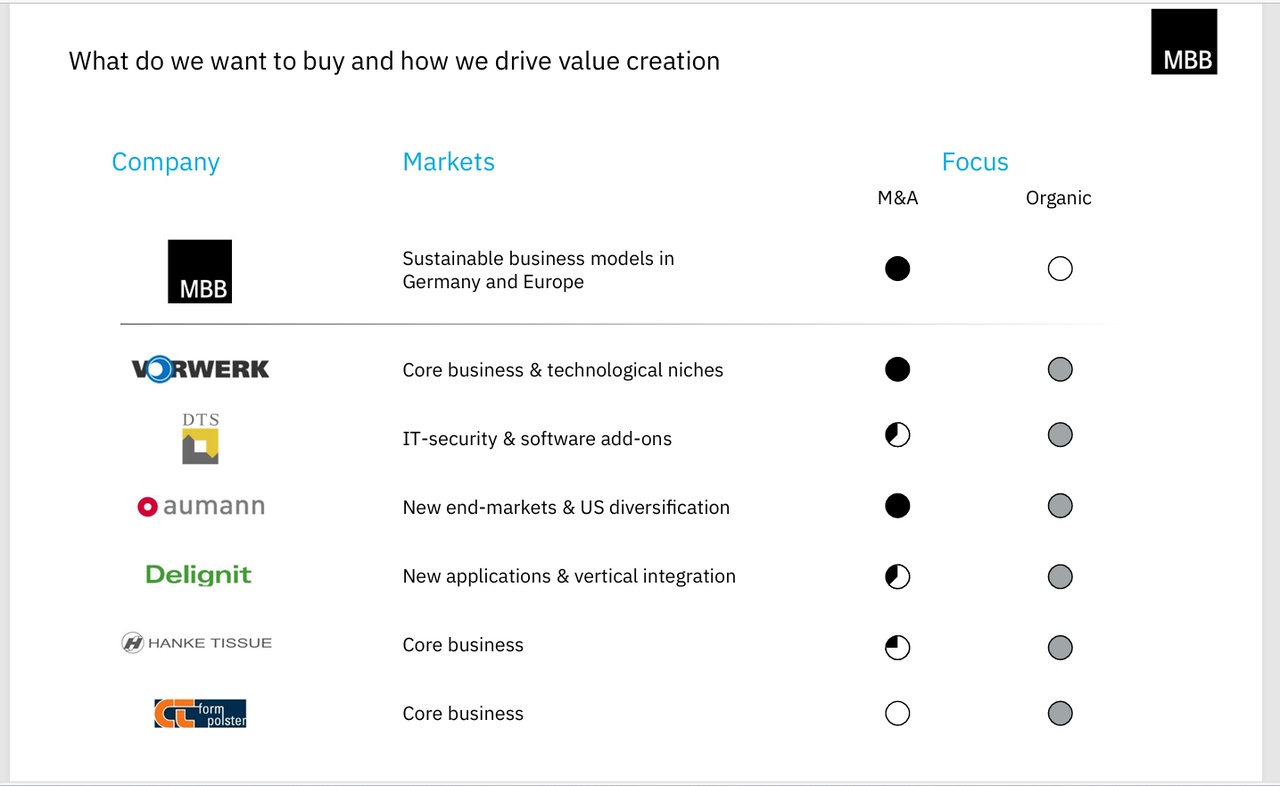Click the CT Formpolster logo
The height and width of the screenshot is (786, 1280).
(200, 713)
